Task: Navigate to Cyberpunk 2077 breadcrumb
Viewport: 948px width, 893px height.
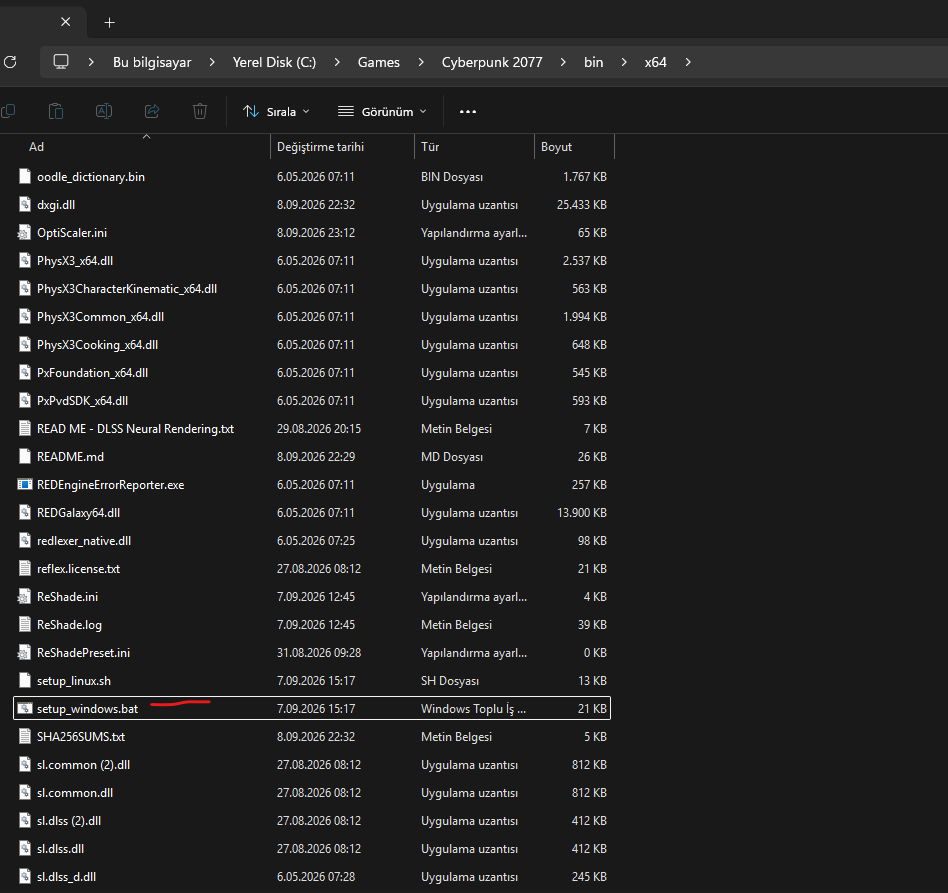Action: point(492,62)
